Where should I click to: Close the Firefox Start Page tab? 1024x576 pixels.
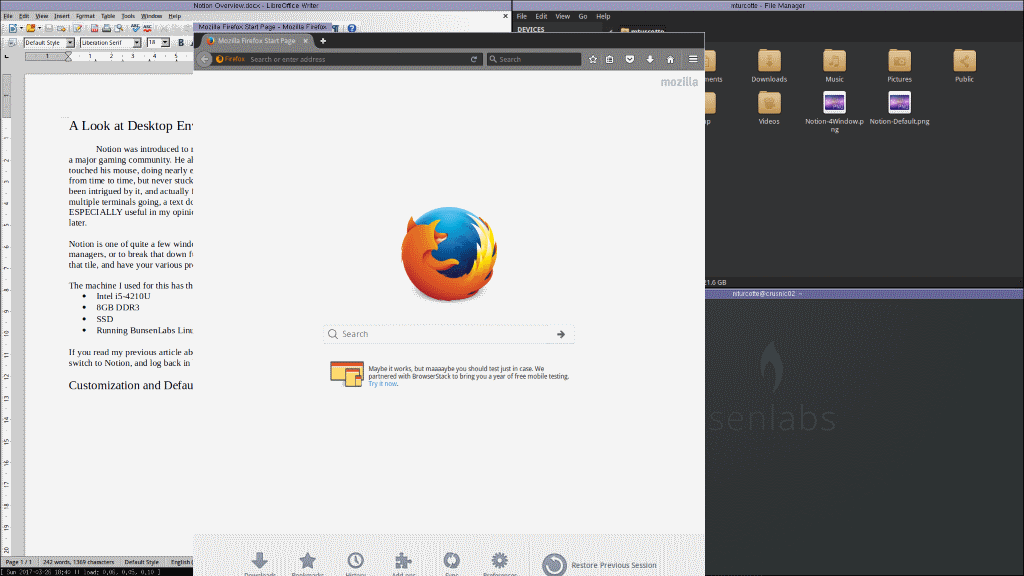pyautogui.click(x=306, y=40)
